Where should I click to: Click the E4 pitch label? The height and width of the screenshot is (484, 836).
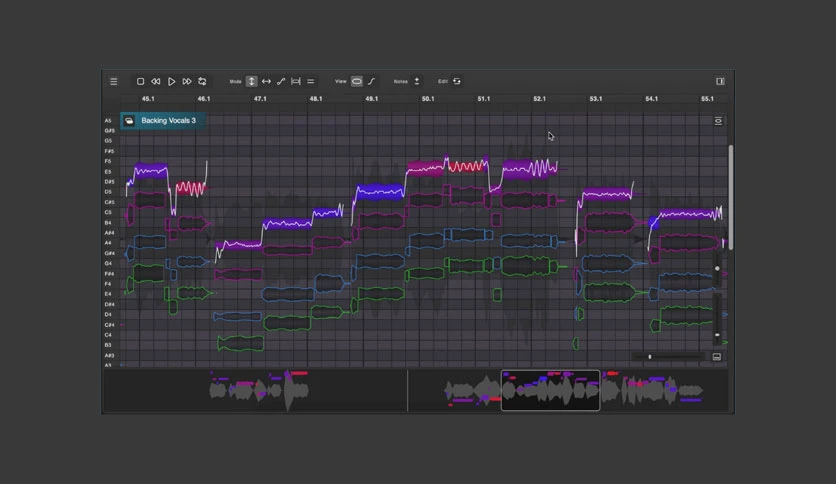108,294
